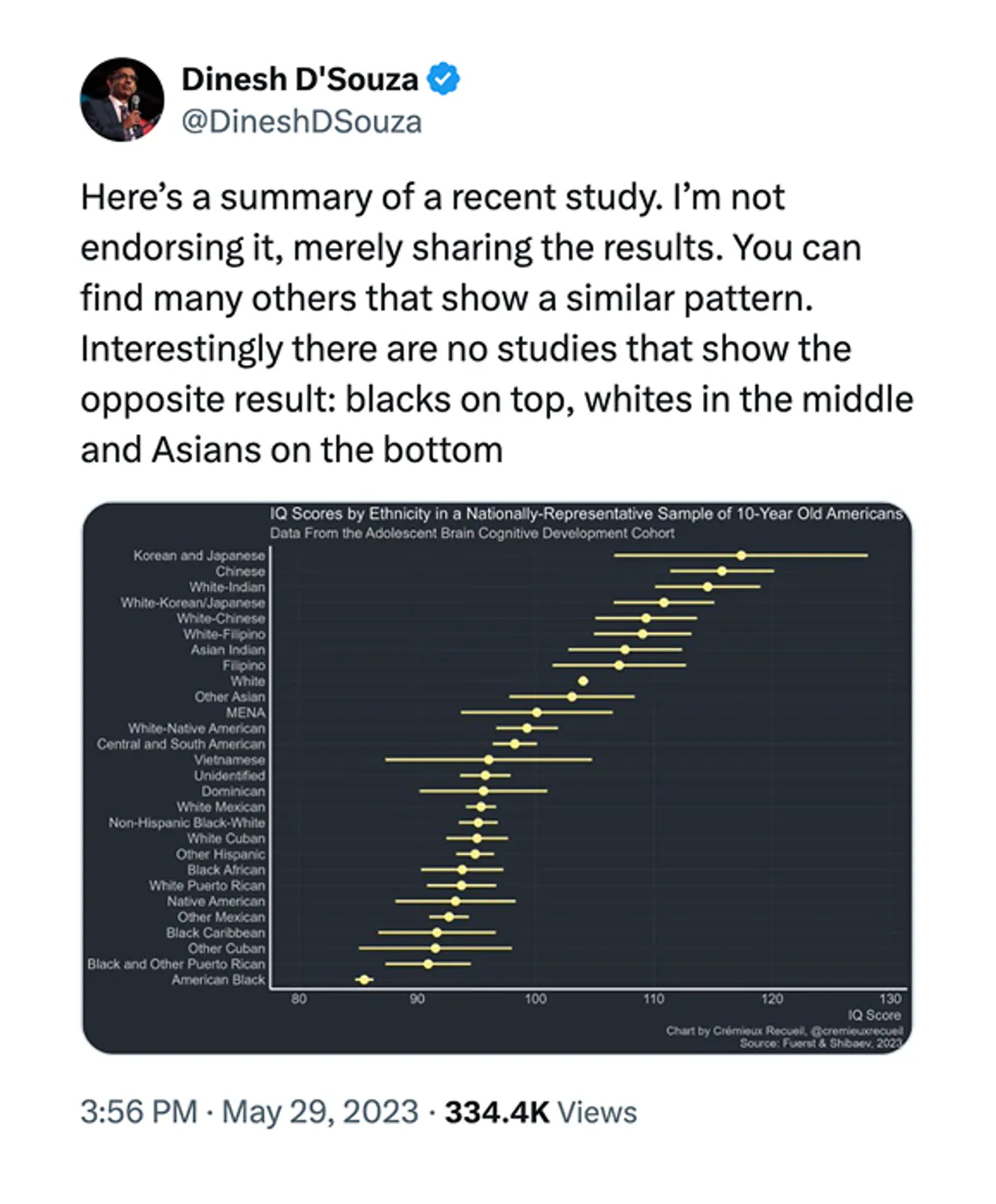The image size is (996, 1204).
Task: Click the May 29, 2023 date
Action: pos(320,1112)
